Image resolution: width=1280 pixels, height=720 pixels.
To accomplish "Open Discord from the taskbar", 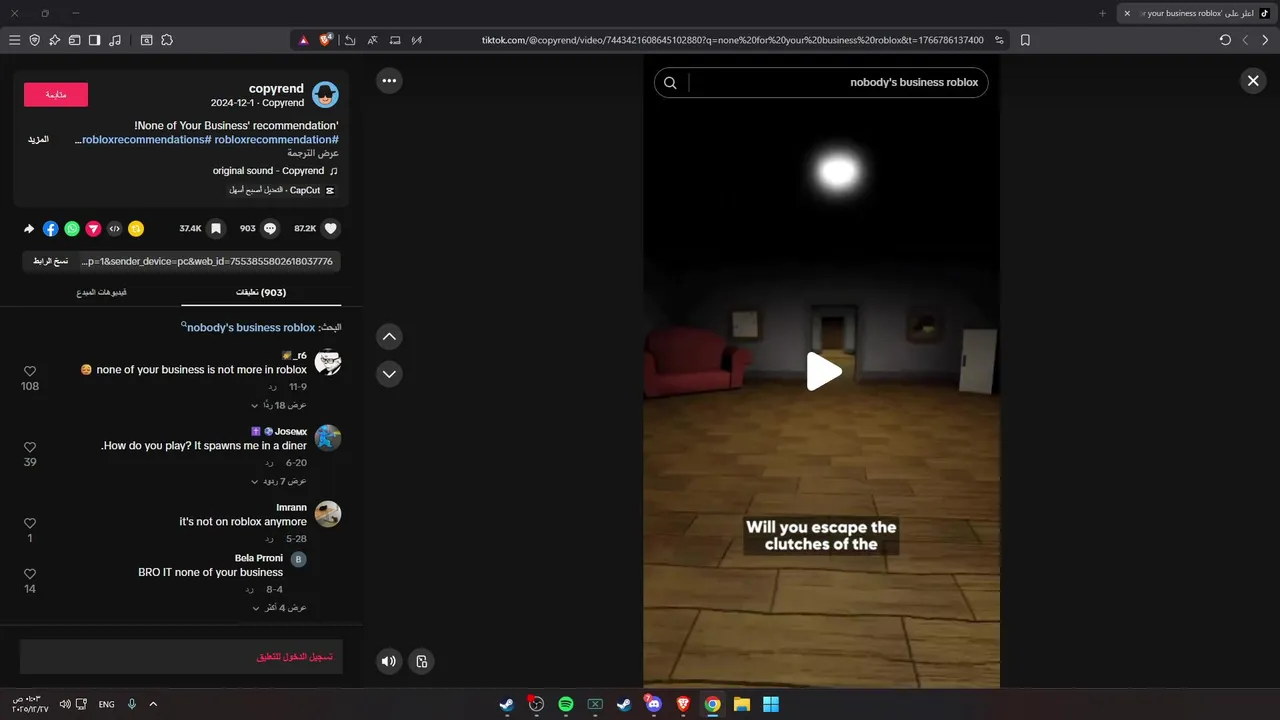I will click(653, 704).
